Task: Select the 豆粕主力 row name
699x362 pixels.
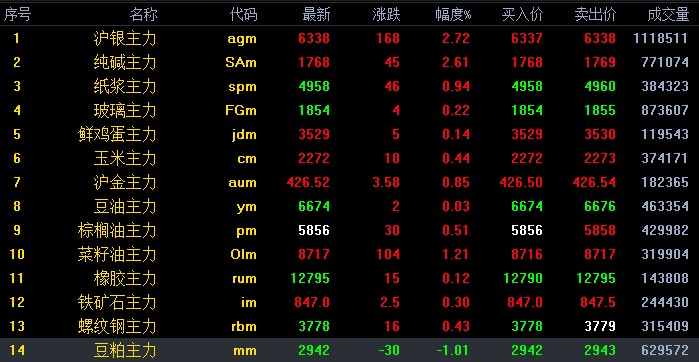Action: pos(125,351)
